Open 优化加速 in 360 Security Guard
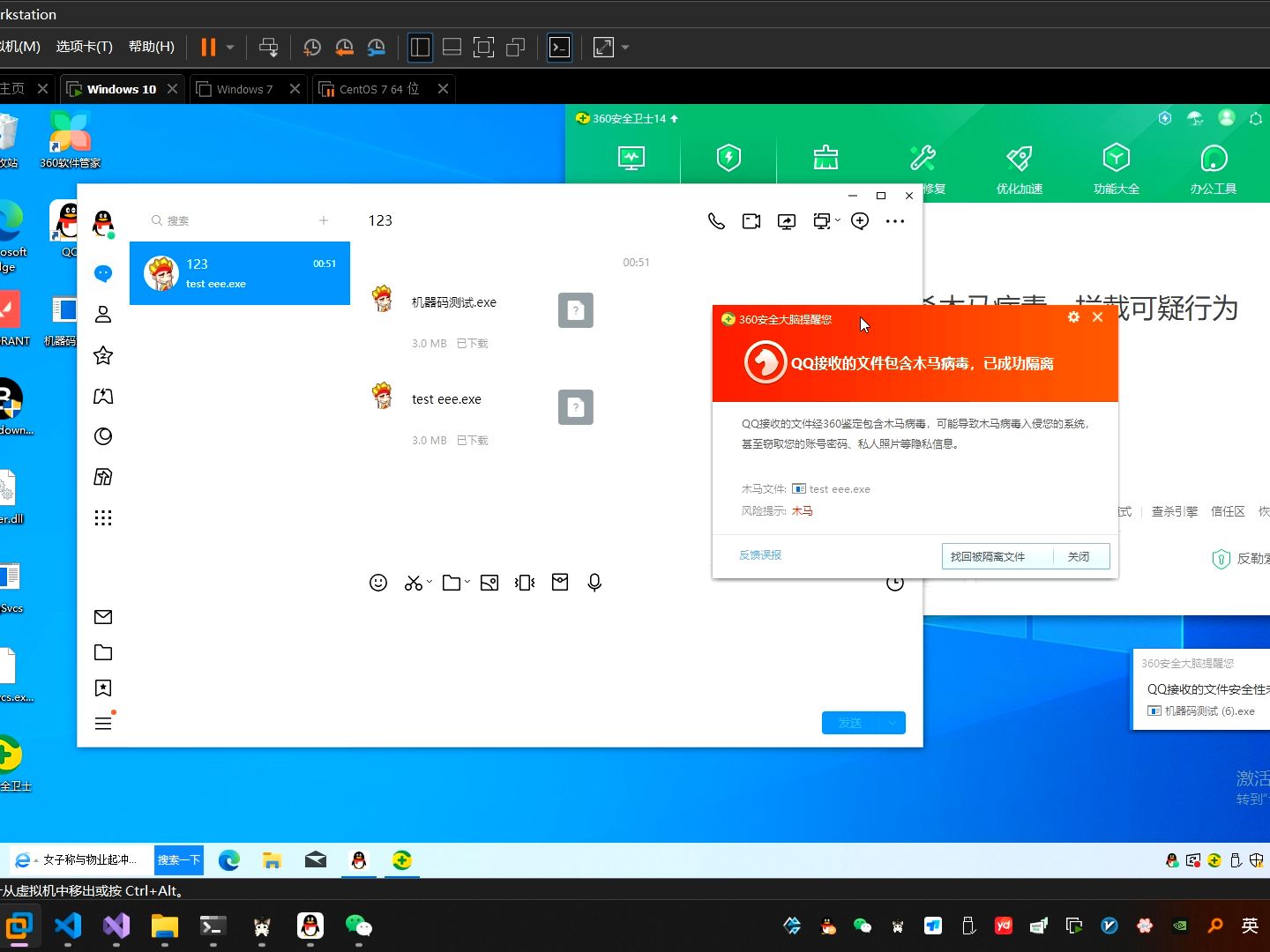Screen dimensions: 1270x952 (1020, 168)
